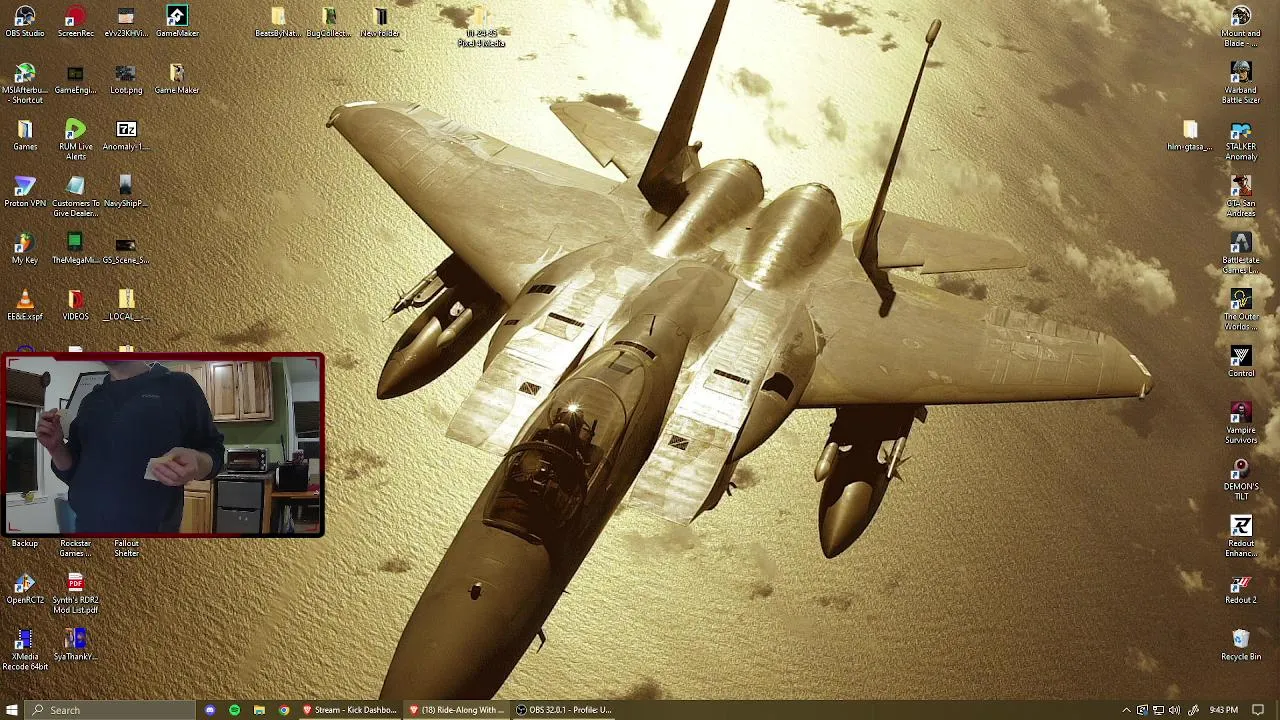Open the ScreenRec desktop shortcut
Viewport: 1280px width, 720px height.
pyautogui.click(x=75, y=22)
